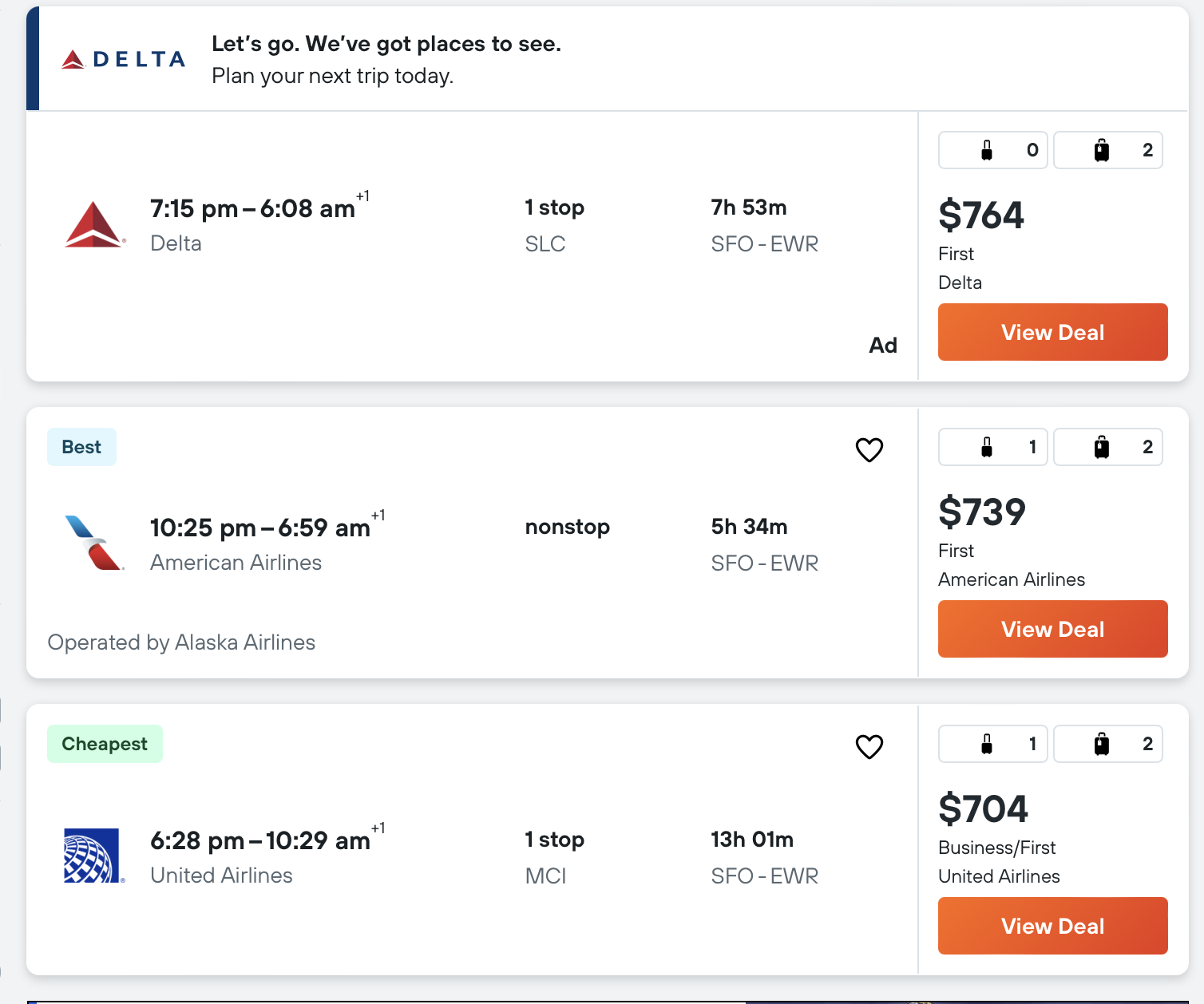Click the Delta logo in ad banner
The width and height of the screenshot is (1204, 1004).
tap(124, 59)
